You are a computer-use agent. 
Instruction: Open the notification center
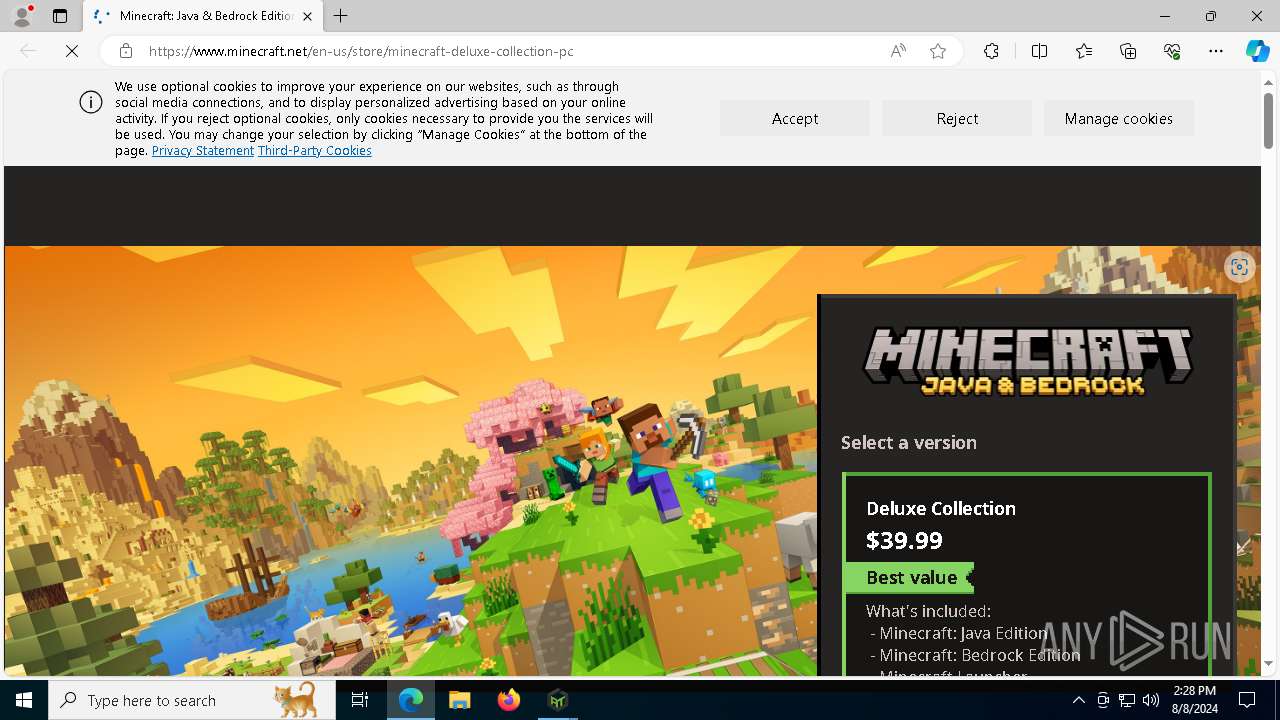[1247, 700]
